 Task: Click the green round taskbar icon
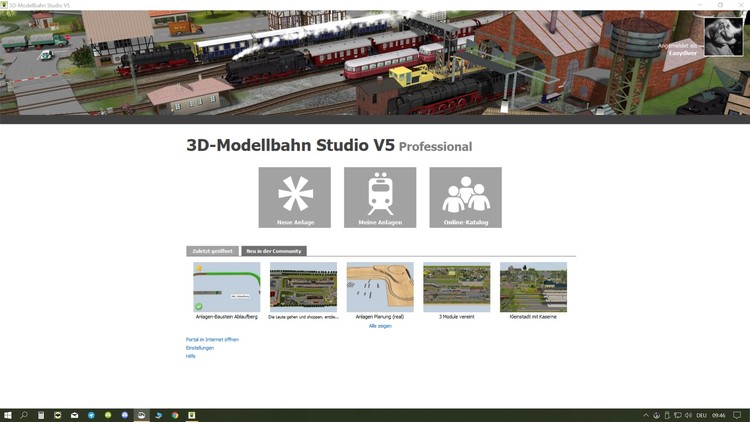click(x=108, y=415)
